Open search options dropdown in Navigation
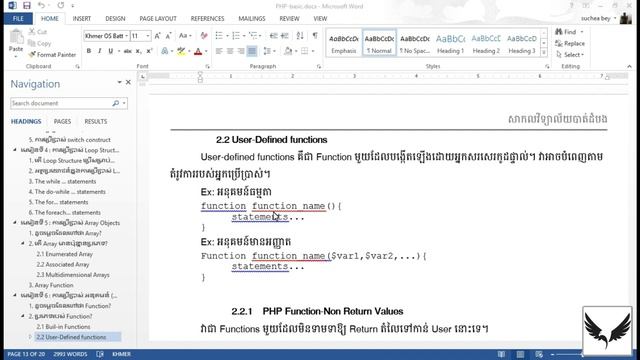Viewport: 640px width, 360px height. [x=124, y=103]
